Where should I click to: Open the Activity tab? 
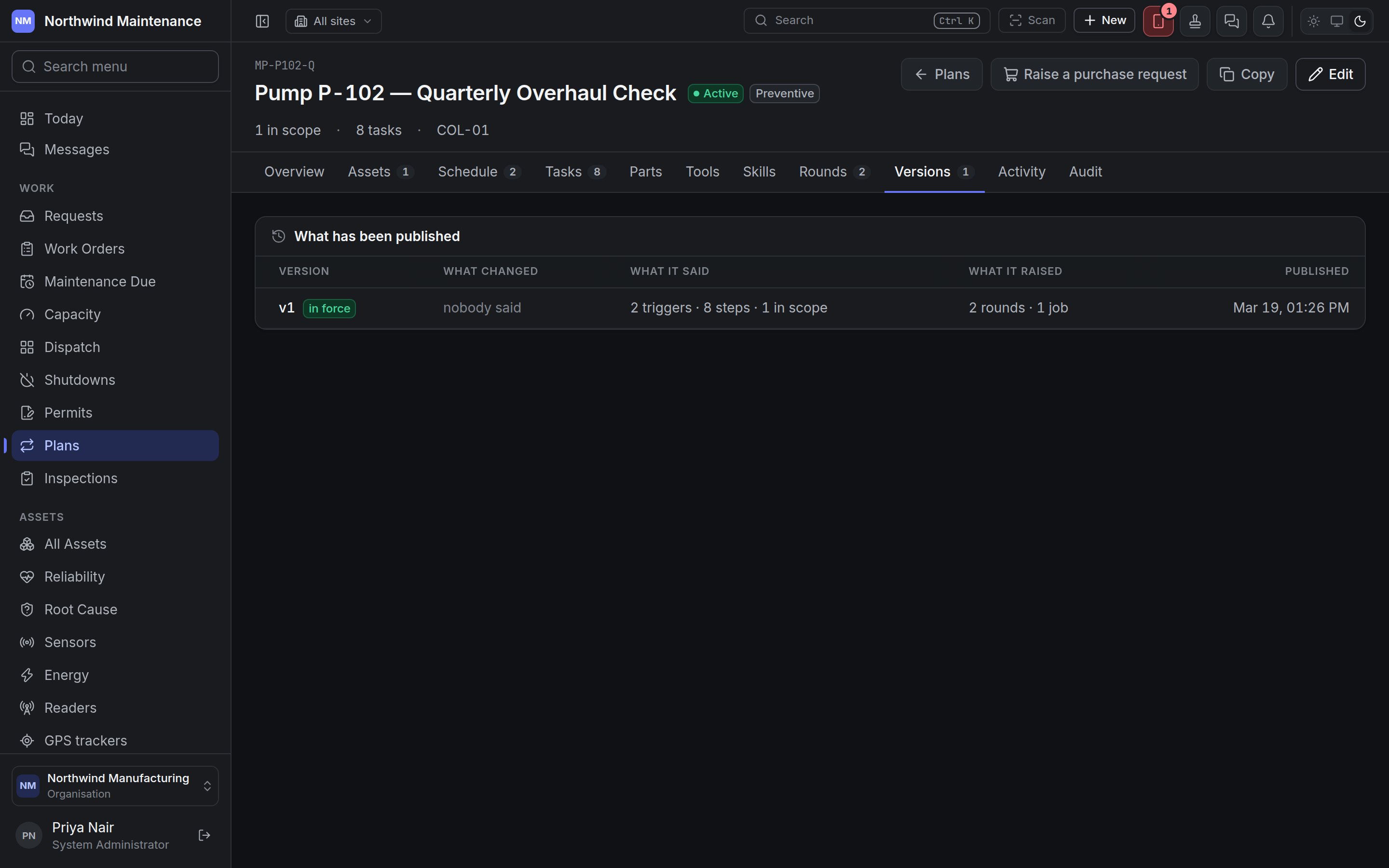1021,172
